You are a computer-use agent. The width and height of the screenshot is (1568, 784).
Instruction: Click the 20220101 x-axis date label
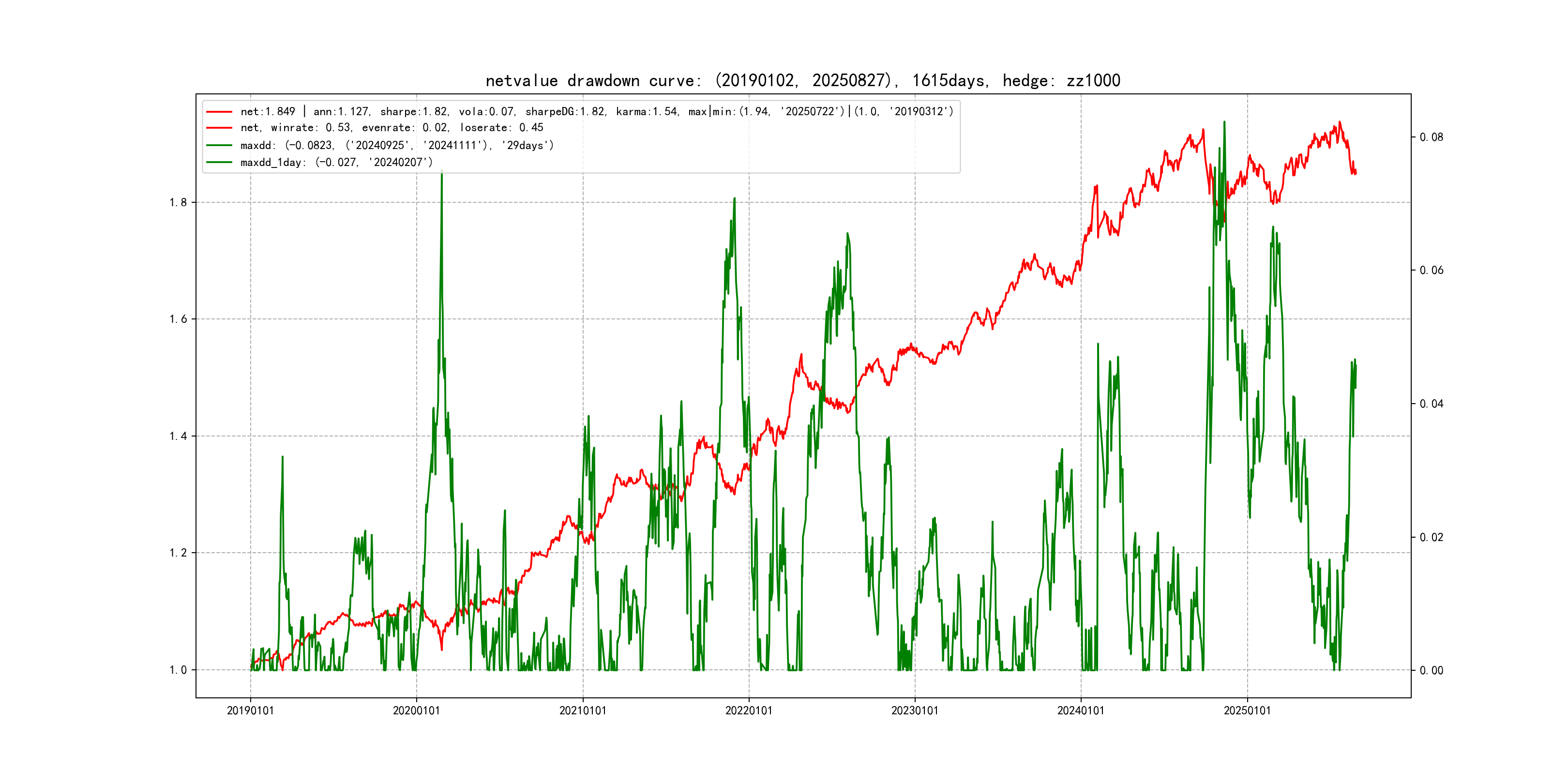[749, 710]
